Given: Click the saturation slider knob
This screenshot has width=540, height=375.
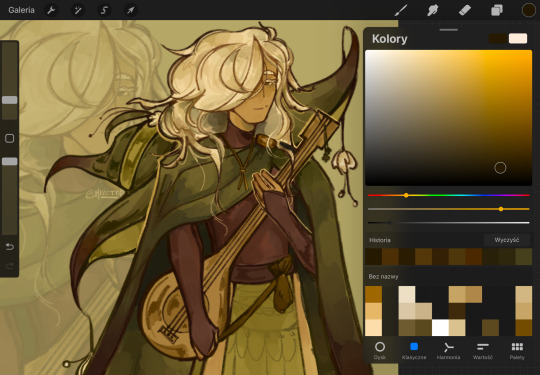Looking at the screenshot, I should (501, 209).
